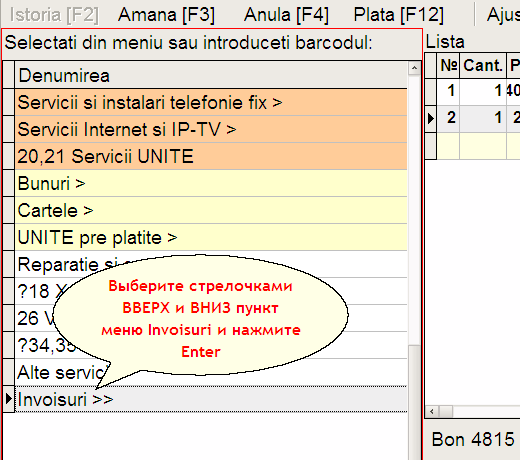This screenshot has width=520, height=460.
Task: Open the Cartele > category
Action: coord(211,210)
